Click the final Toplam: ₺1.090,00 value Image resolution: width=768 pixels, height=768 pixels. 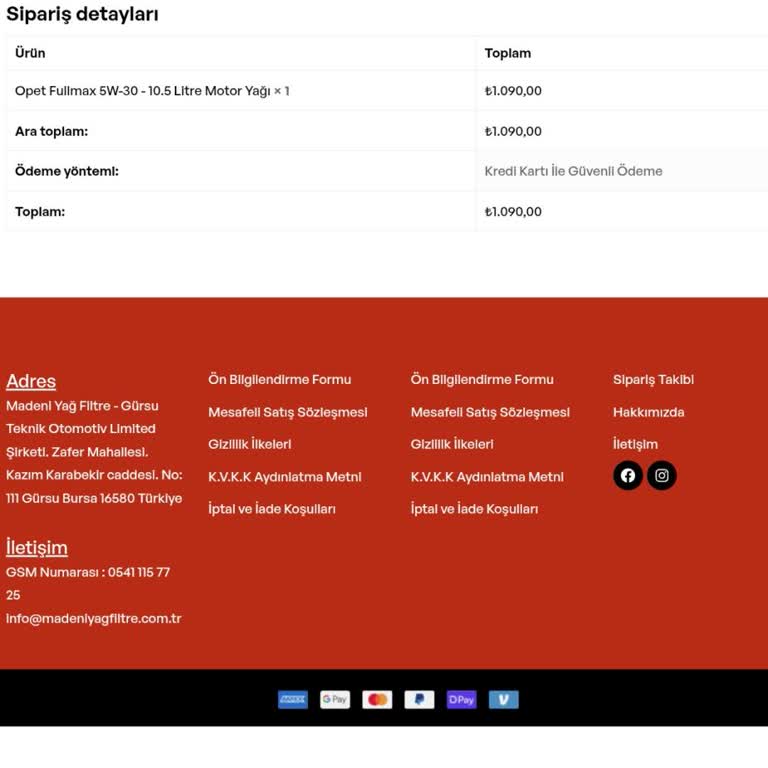(513, 212)
